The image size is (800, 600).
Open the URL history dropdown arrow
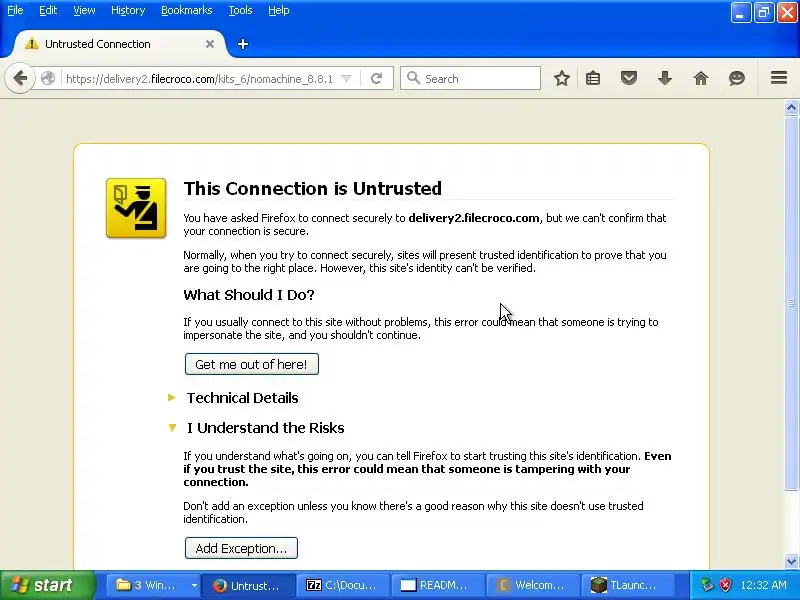point(346,79)
